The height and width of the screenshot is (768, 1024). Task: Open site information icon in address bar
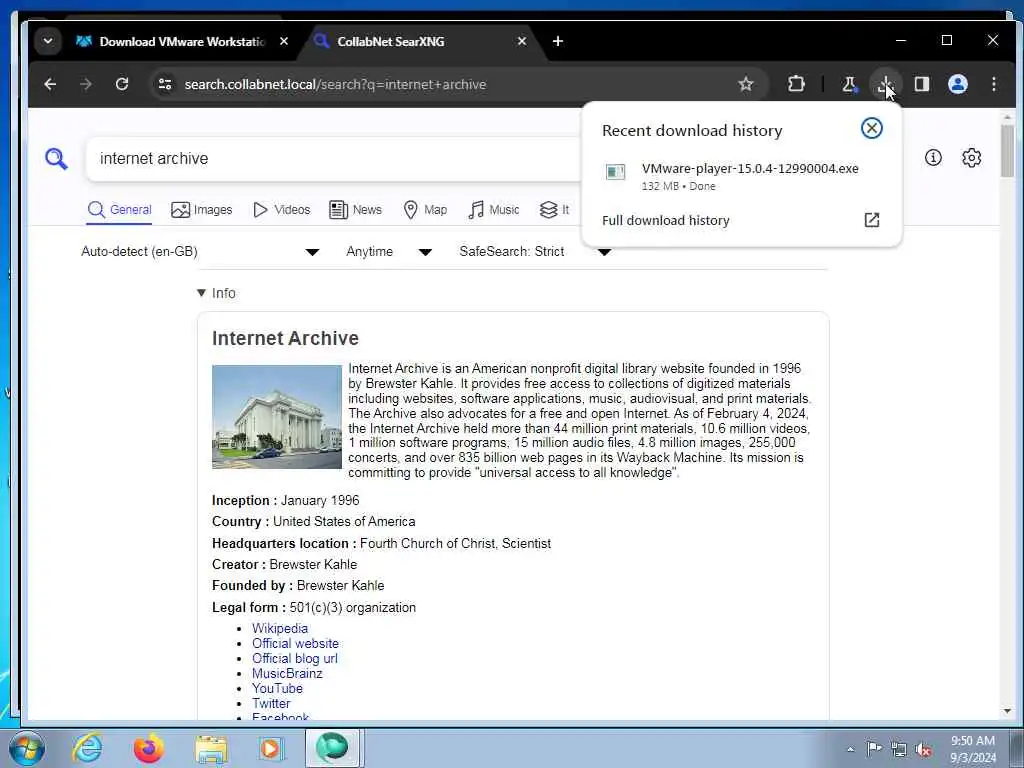click(x=165, y=84)
